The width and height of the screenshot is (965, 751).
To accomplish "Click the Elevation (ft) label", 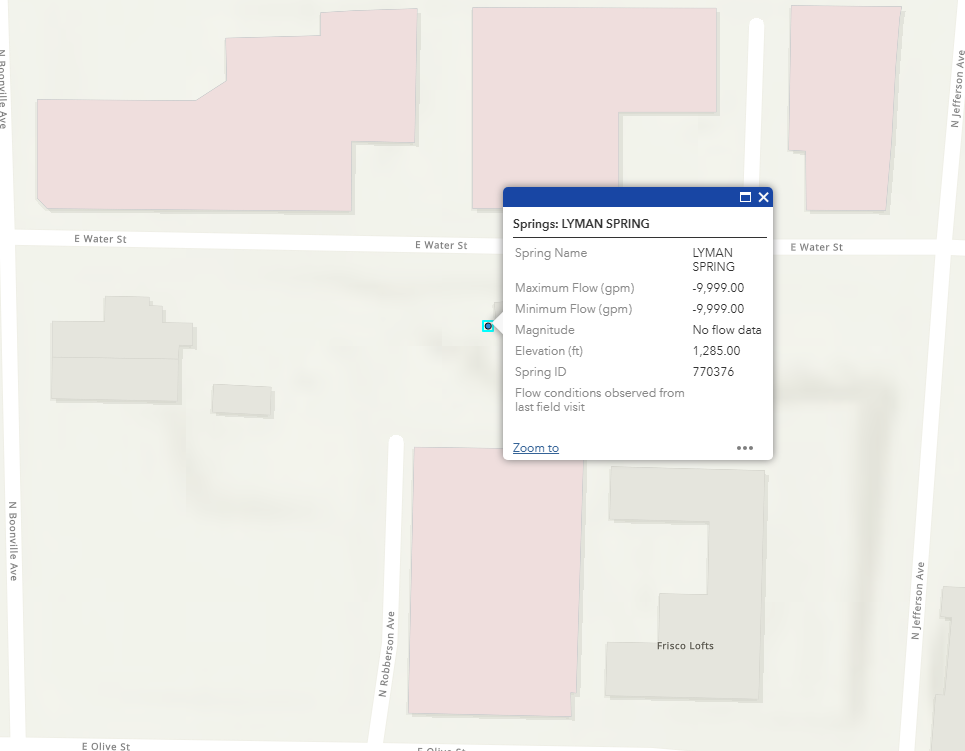I will pos(549,351).
